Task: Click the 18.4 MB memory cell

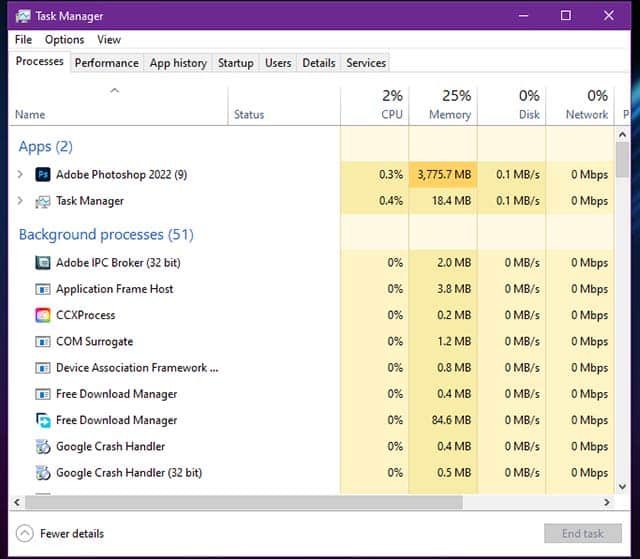Action: click(443, 201)
